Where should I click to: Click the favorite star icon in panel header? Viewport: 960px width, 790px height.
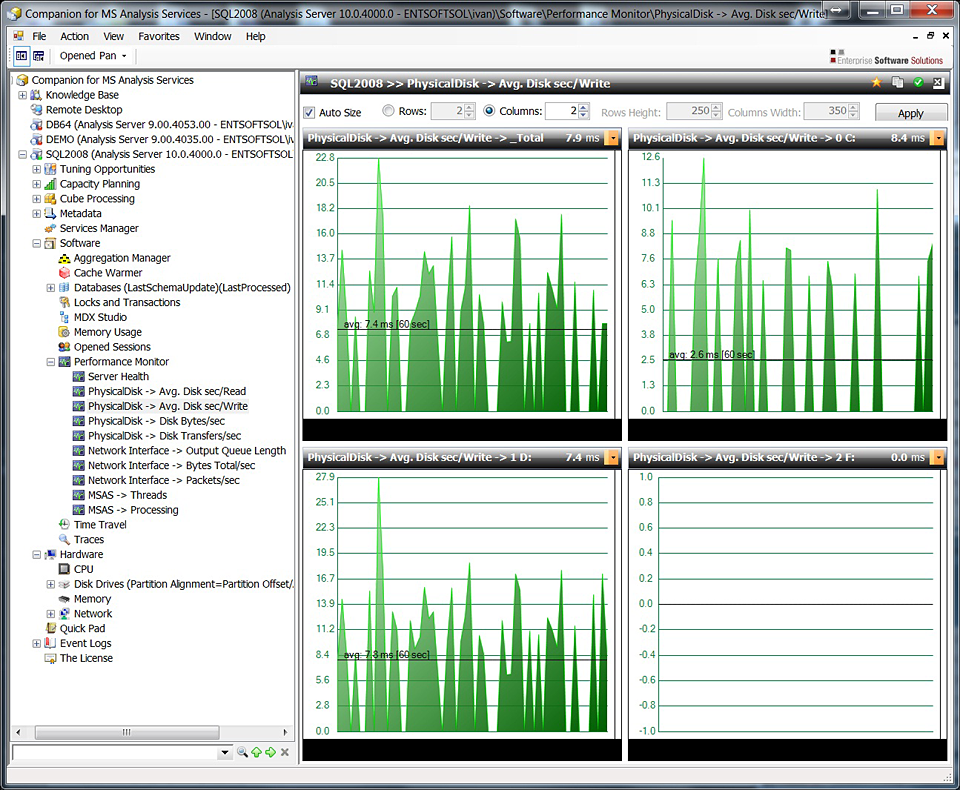(877, 83)
